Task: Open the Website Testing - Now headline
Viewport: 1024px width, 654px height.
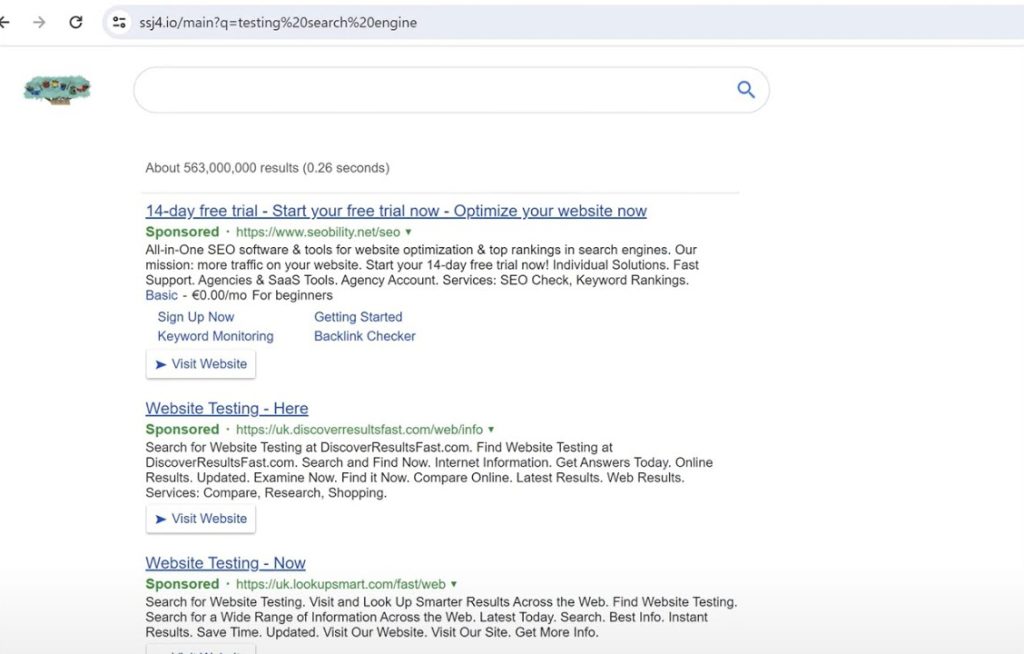Action: [225, 563]
